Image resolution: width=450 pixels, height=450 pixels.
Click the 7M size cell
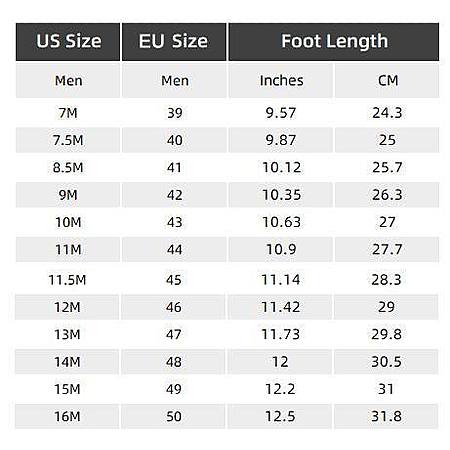[68, 113]
